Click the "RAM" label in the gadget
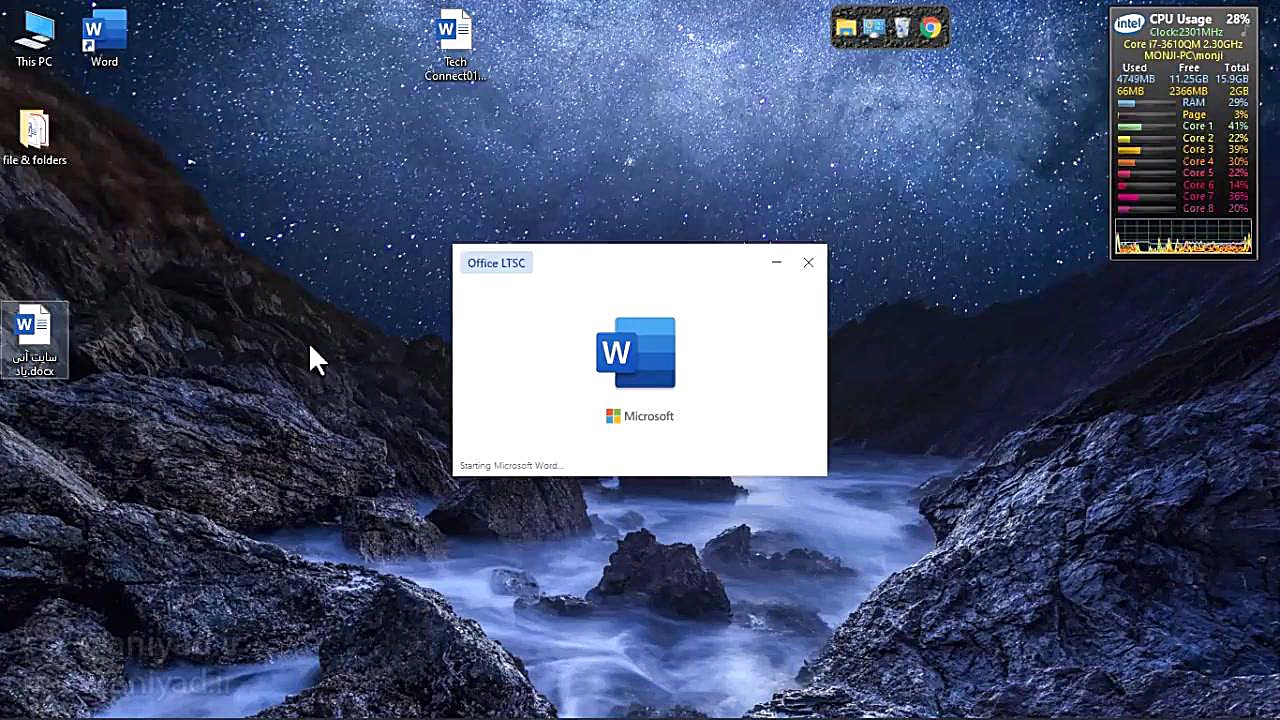Image resolution: width=1280 pixels, height=720 pixels. coord(1194,103)
